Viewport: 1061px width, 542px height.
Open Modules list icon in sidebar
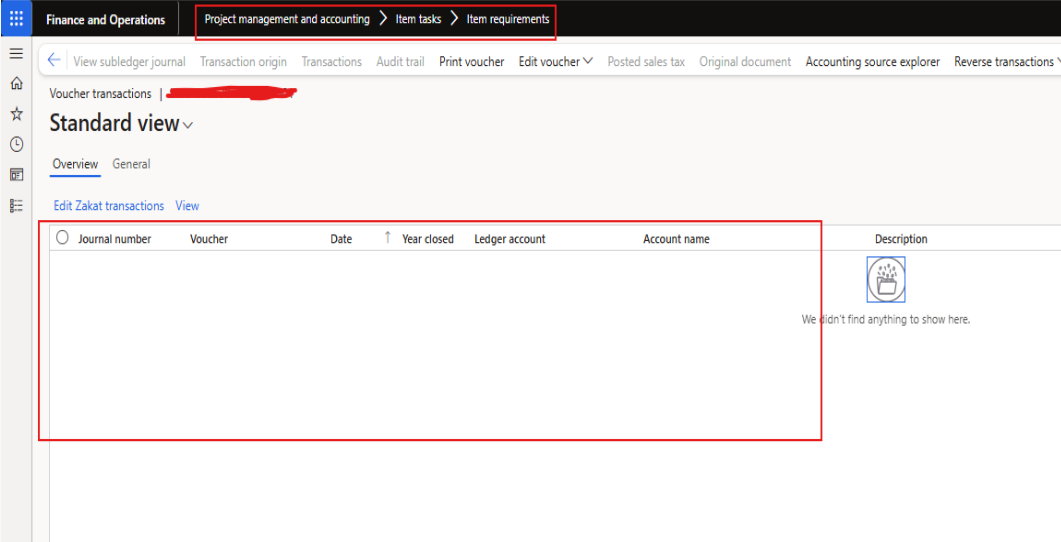pyautogui.click(x=16, y=205)
